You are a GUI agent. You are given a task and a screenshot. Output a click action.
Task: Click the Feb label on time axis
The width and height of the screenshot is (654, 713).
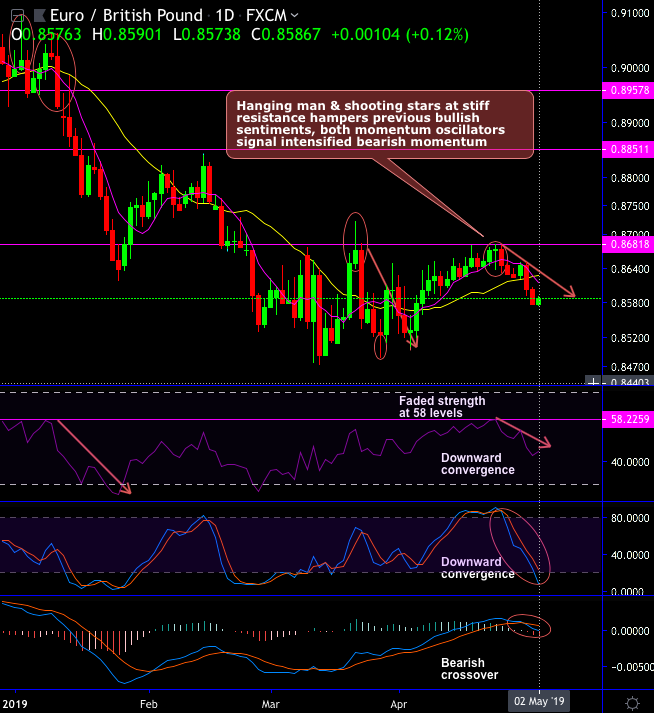(x=149, y=704)
